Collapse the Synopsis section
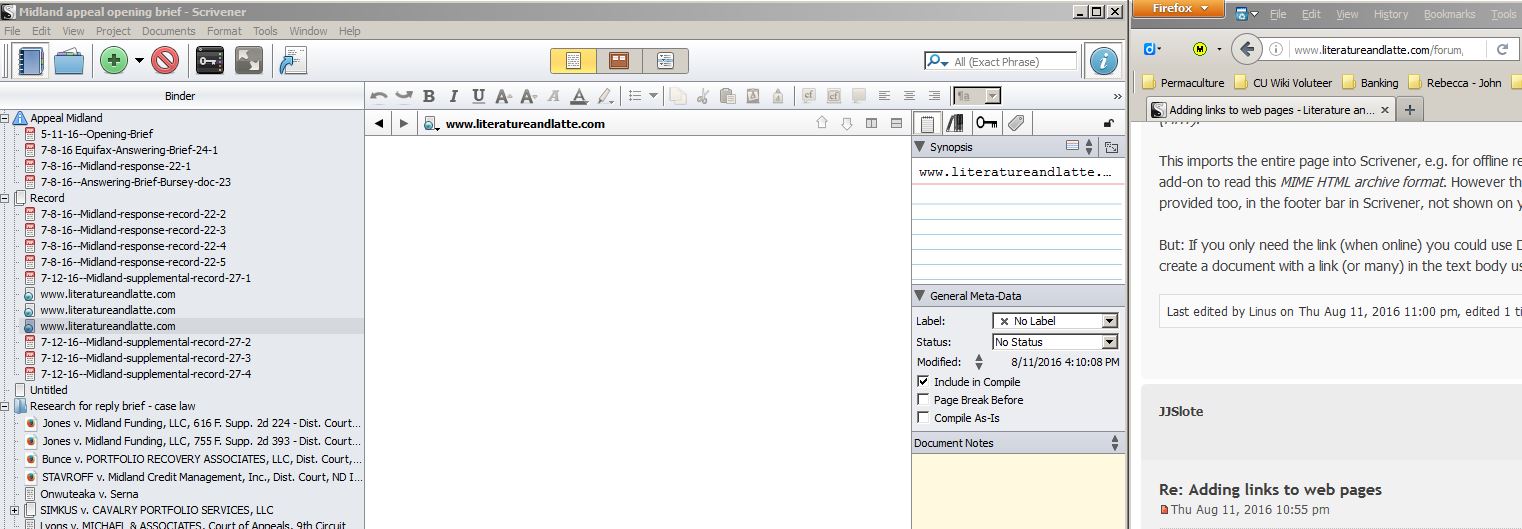Image resolution: width=1522 pixels, height=529 pixels. [x=920, y=147]
